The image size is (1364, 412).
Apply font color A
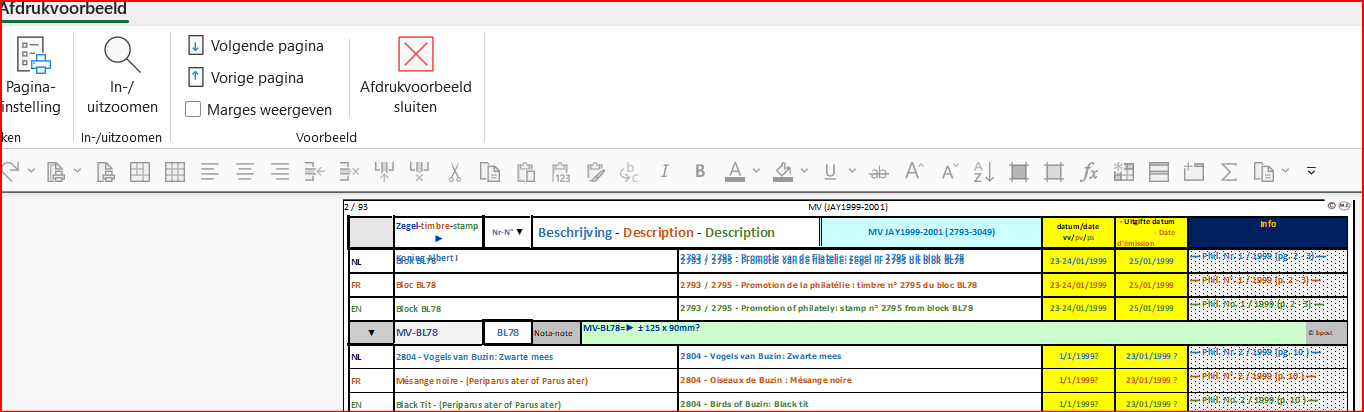734,172
